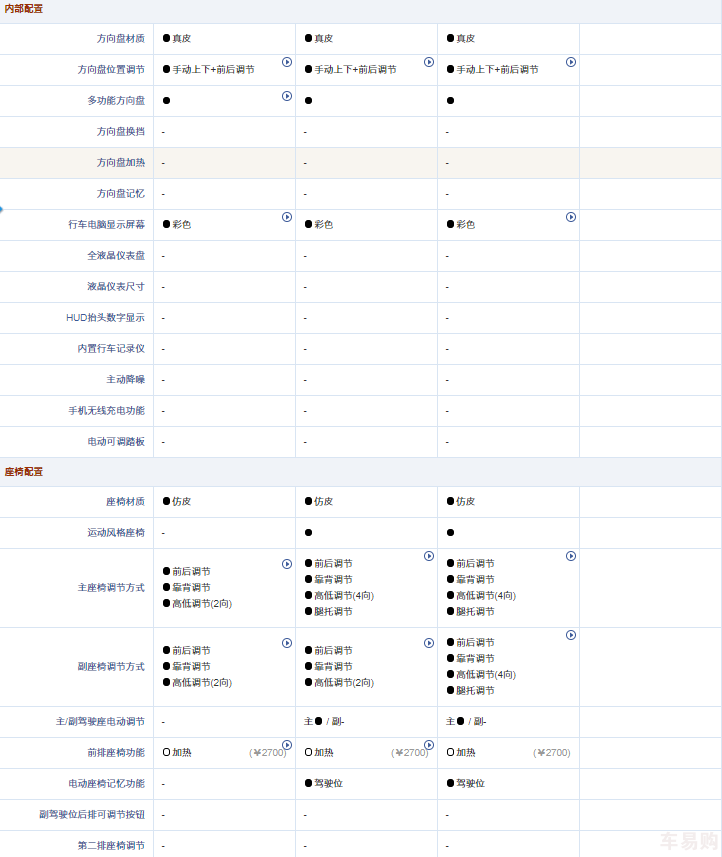Click the (¥2700) price in third model column
Image resolution: width=722 pixels, height=857 pixels.
coord(551,753)
